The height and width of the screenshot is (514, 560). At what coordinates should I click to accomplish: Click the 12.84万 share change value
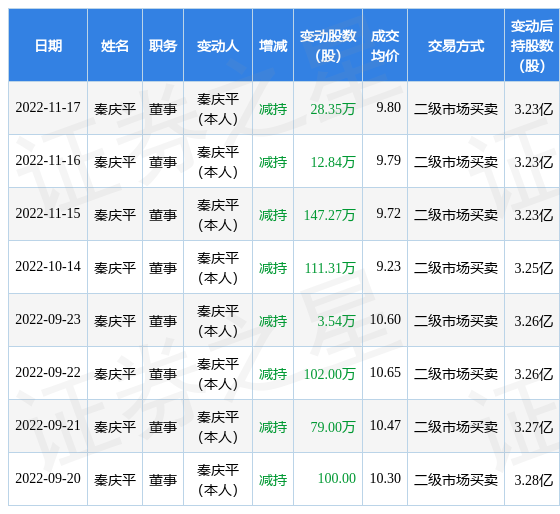(333, 162)
